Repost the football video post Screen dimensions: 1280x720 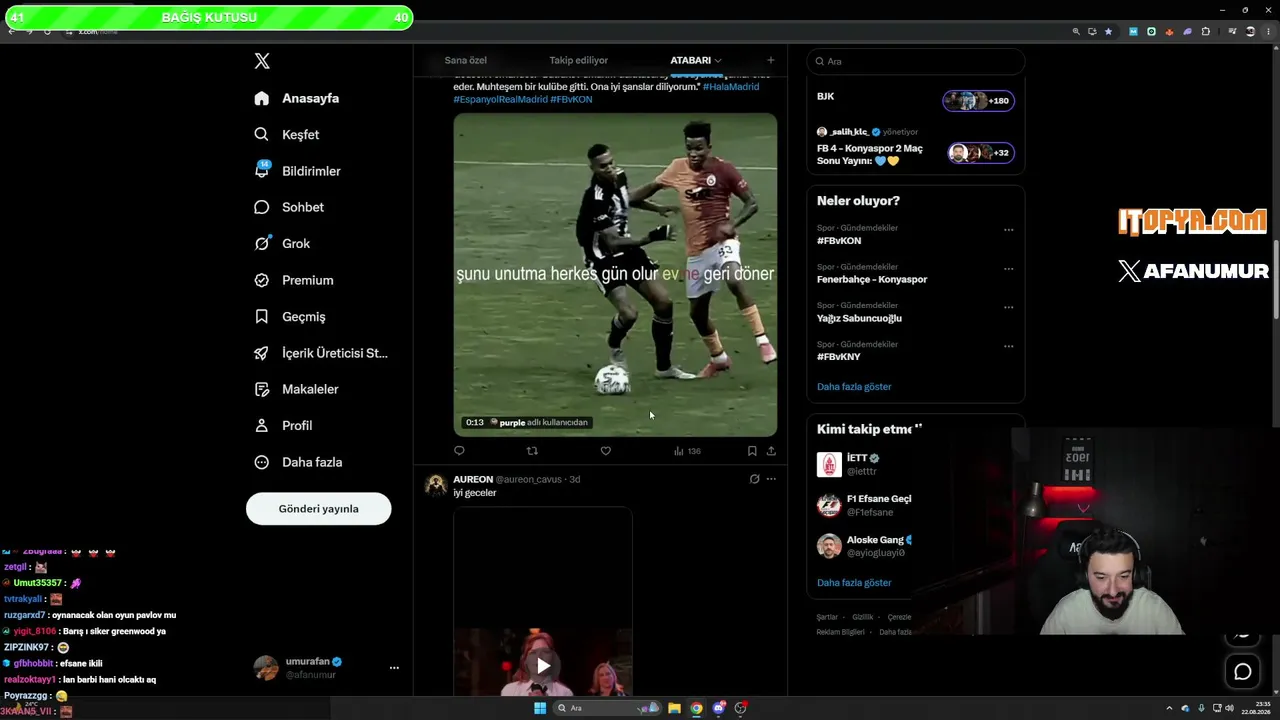pos(532,451)
